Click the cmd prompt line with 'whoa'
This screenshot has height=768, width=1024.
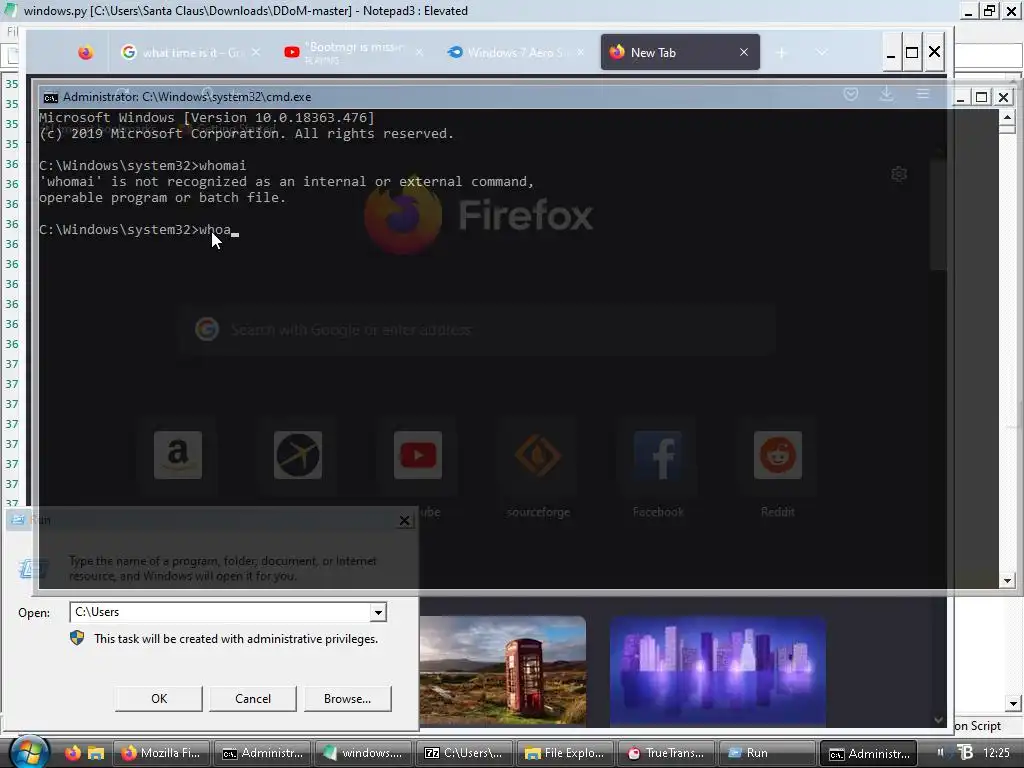pos(139,230)
